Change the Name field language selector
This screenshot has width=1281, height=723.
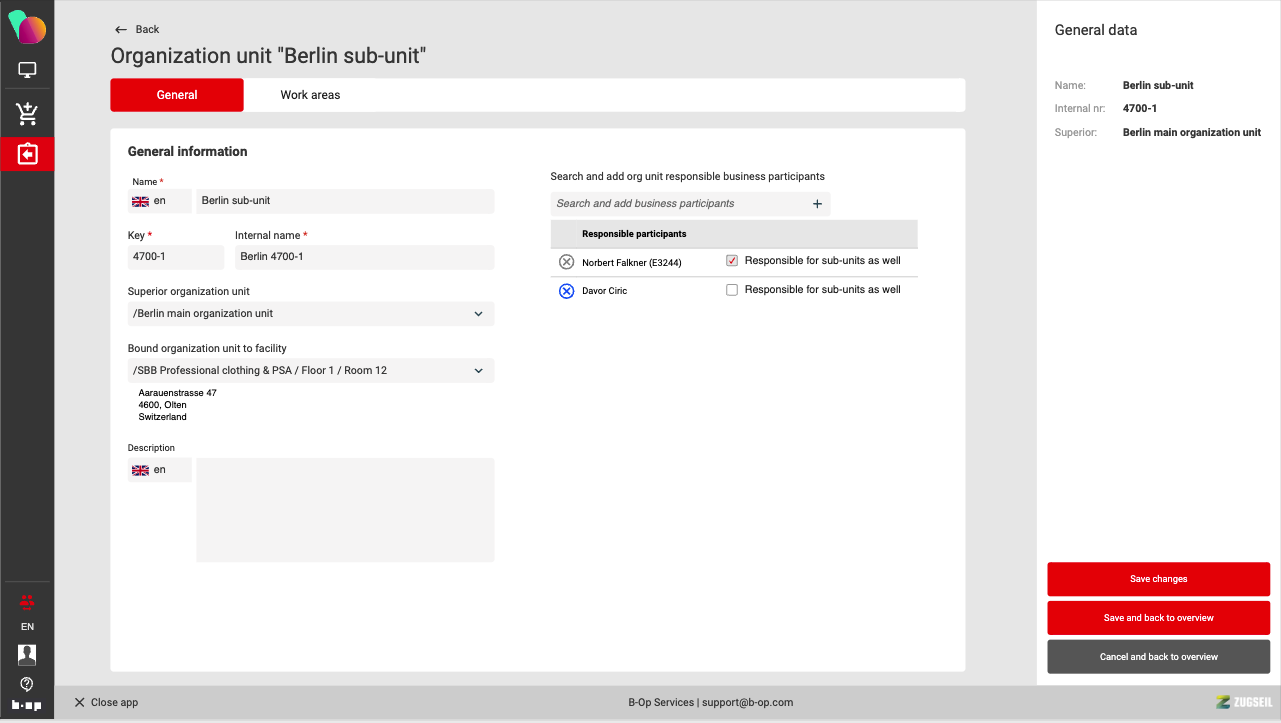click(159, 201)
